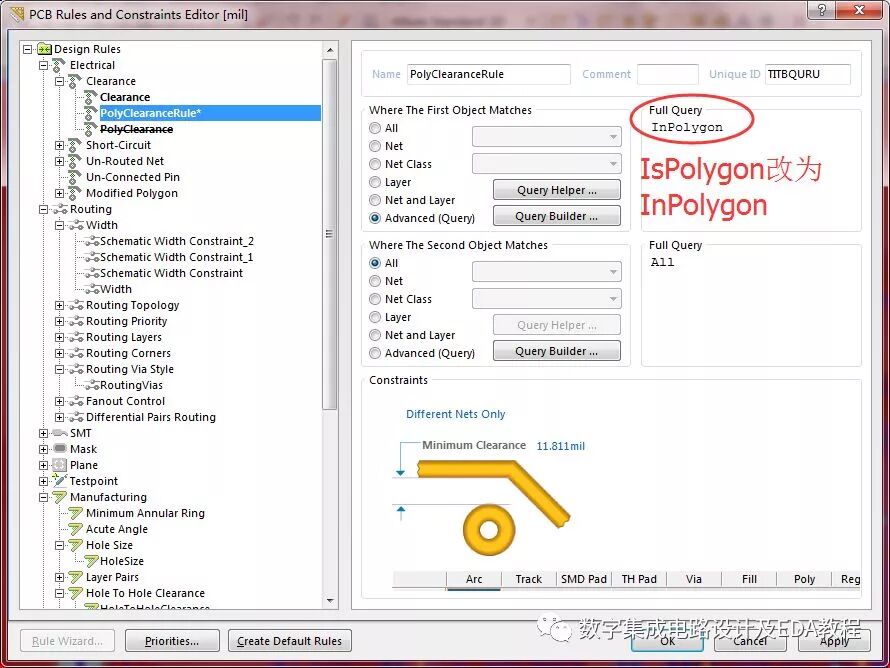Select Advanced (Query) for second object
890x668 pixels.
[x=375, y=354]
